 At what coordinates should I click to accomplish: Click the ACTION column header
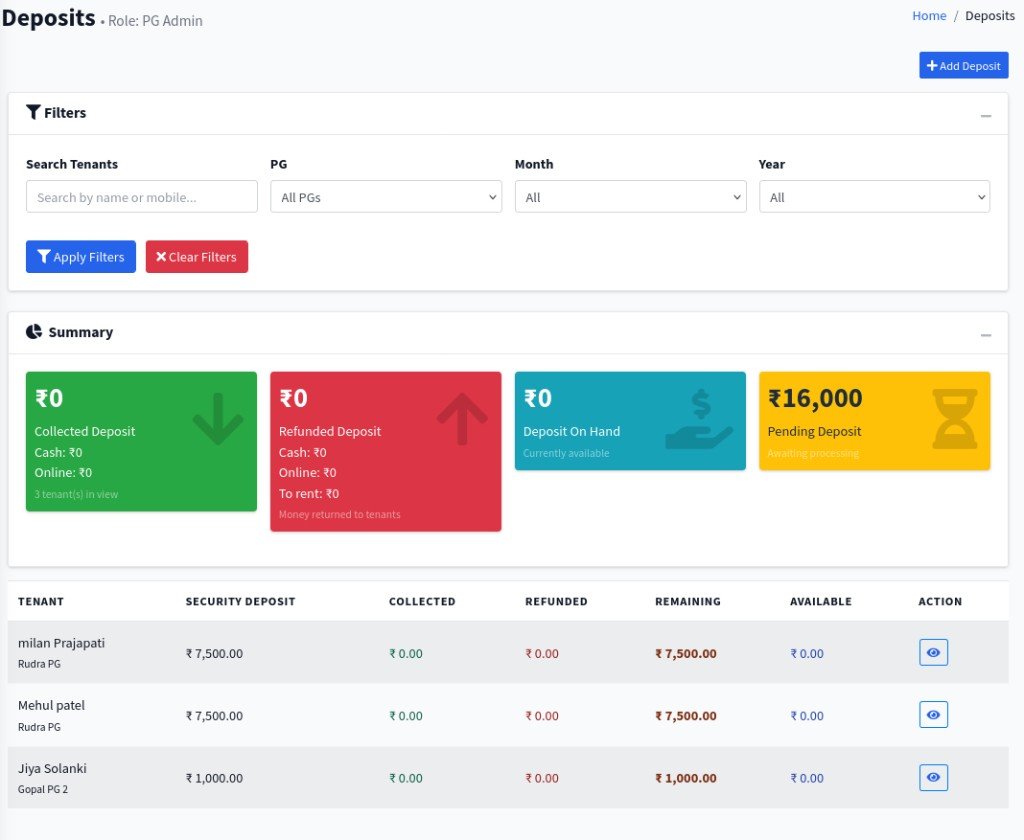pos(940,602)
